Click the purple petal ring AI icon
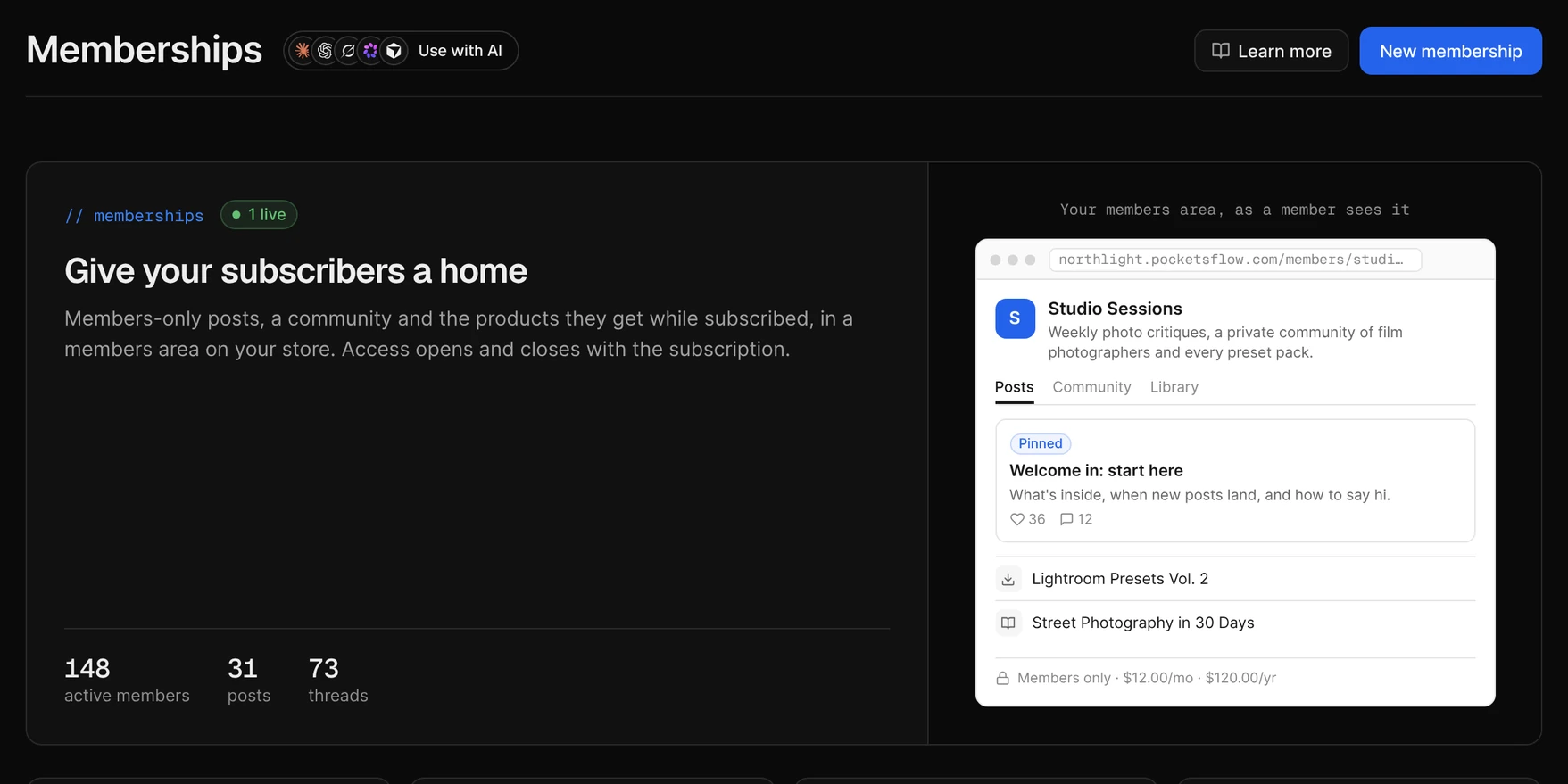1568x784 pixels. pos(370,51)
